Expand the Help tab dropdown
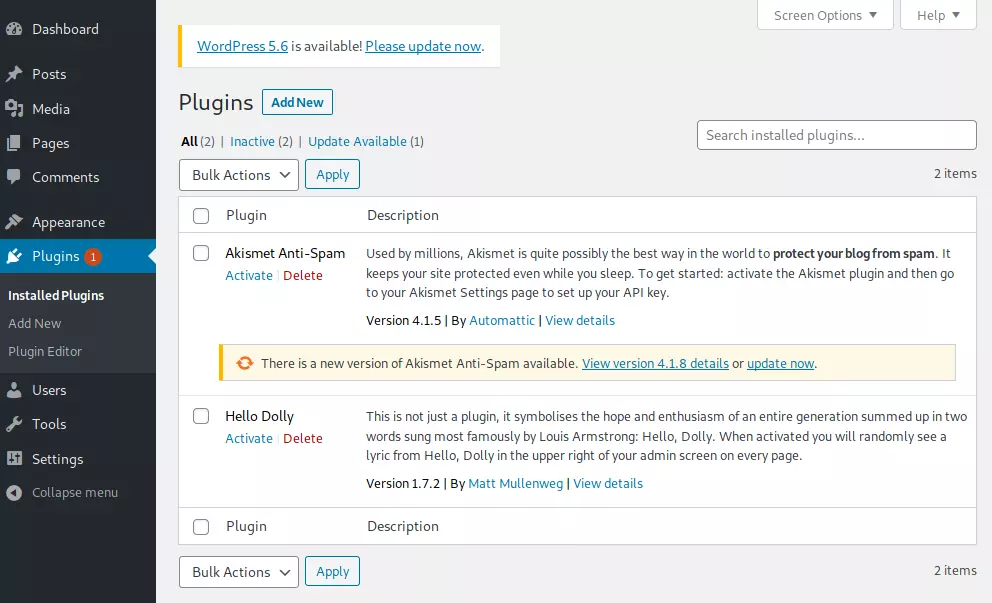 click(x=938, y=15)
